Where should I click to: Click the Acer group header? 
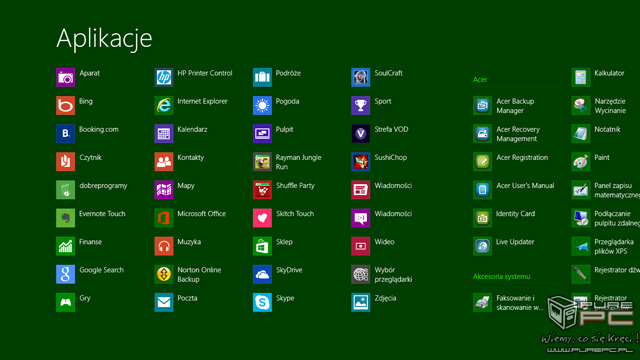tap(480, 80)
